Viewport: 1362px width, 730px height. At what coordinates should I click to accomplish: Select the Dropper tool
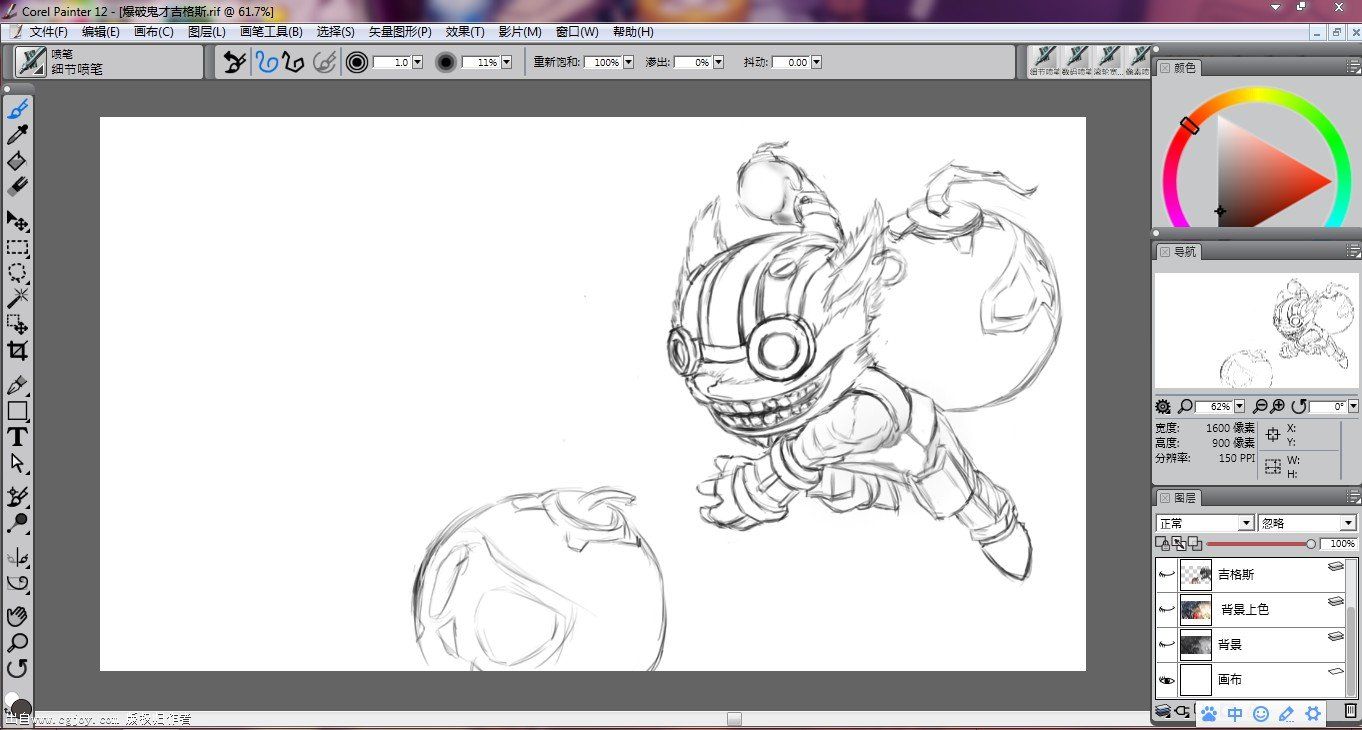17,135
